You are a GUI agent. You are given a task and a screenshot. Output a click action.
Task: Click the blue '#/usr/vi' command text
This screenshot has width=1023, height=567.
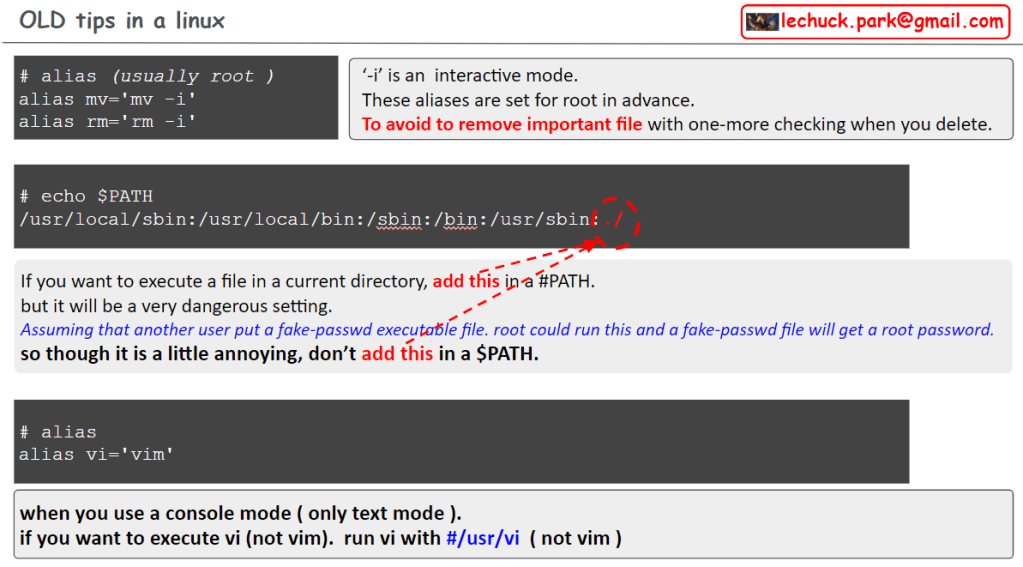[x=483, y=539]
